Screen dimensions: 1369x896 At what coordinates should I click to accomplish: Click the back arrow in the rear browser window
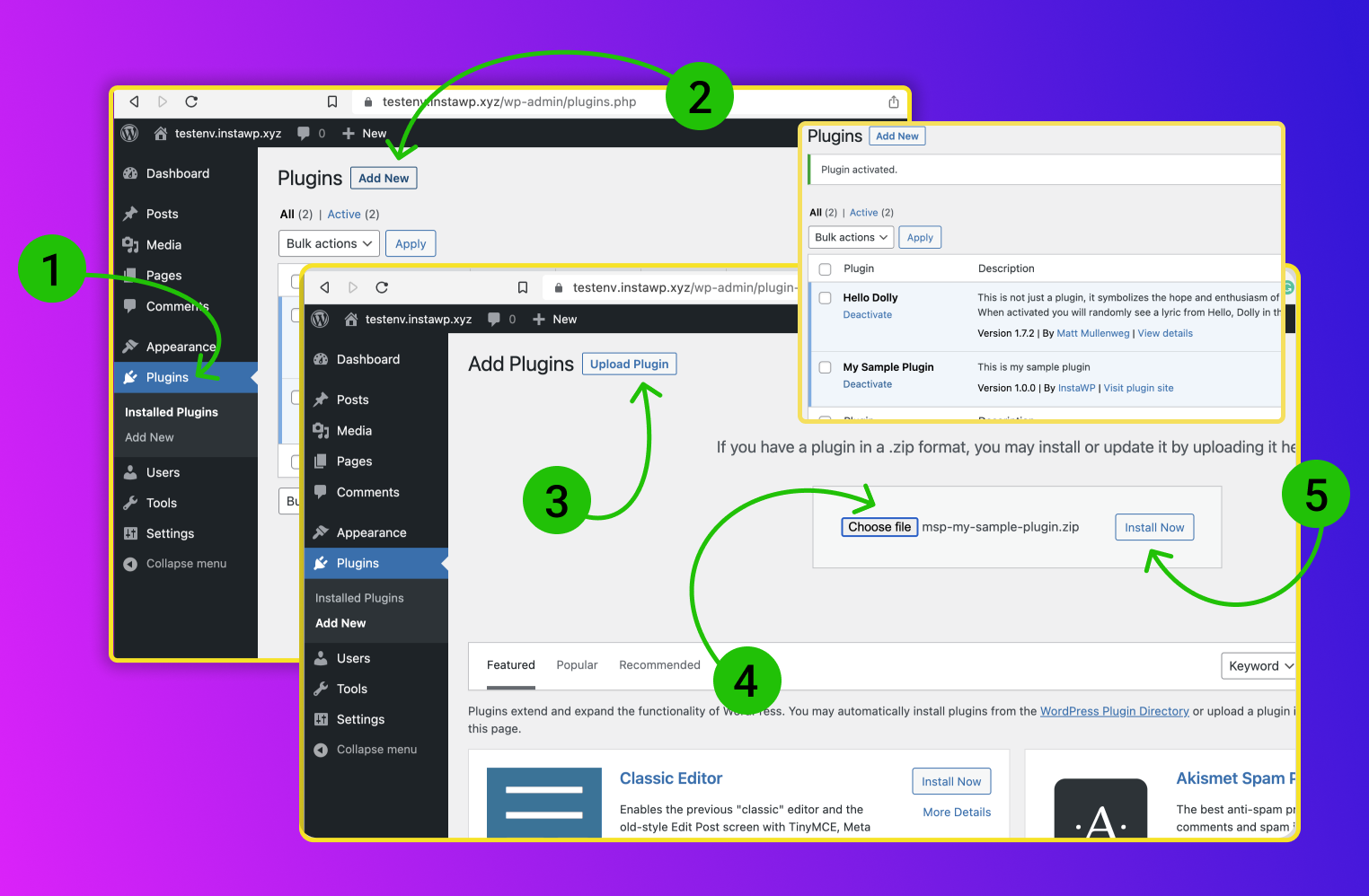tap(134, 101)
